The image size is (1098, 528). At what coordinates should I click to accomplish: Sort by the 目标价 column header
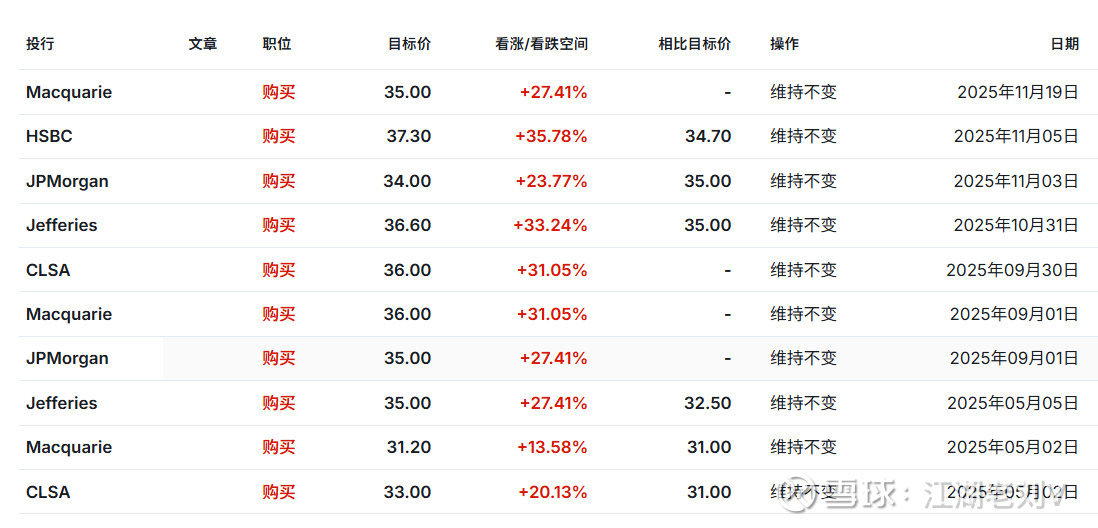click(409, 44)
